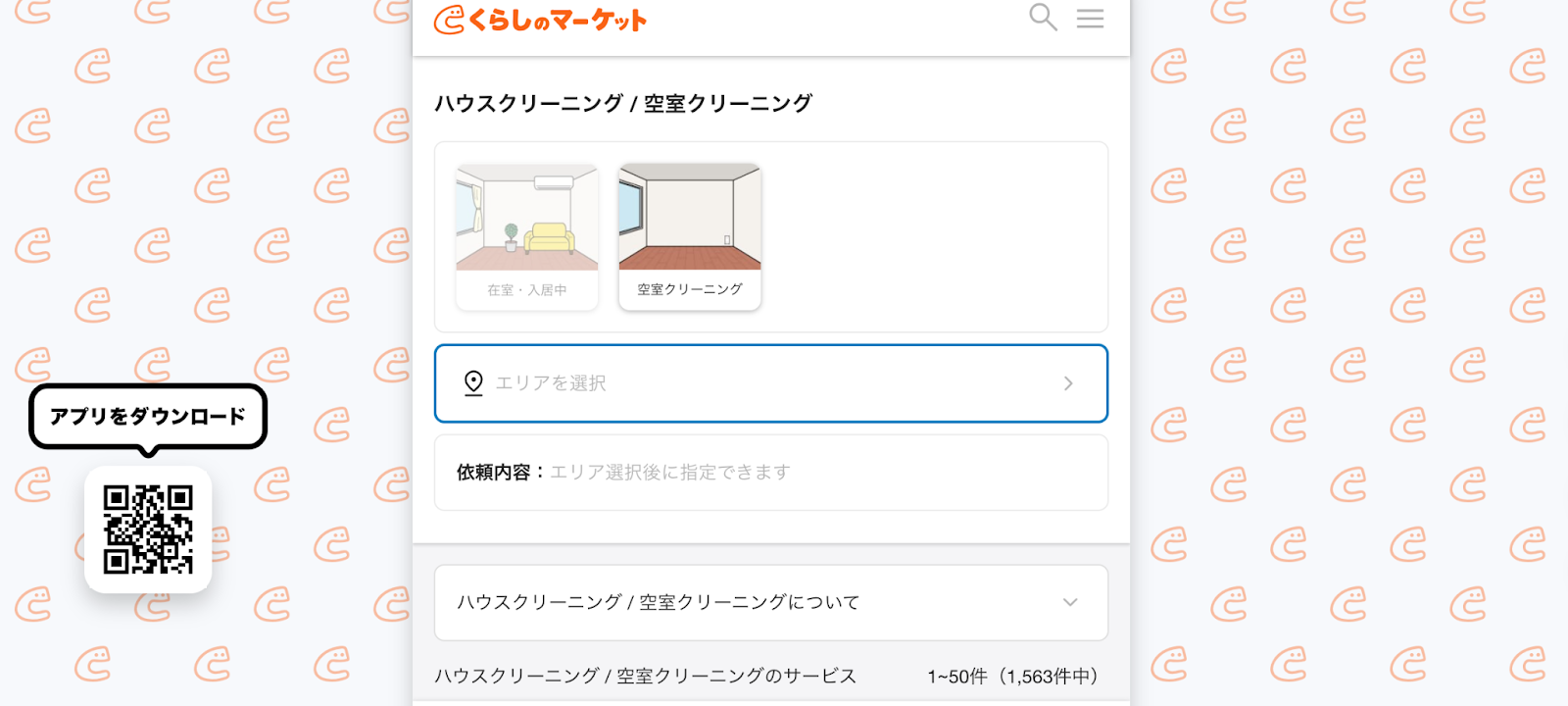This screenshot has width=1568, height=706.
Task: Open the search magnifier icon
Action: click(1043, 18)
